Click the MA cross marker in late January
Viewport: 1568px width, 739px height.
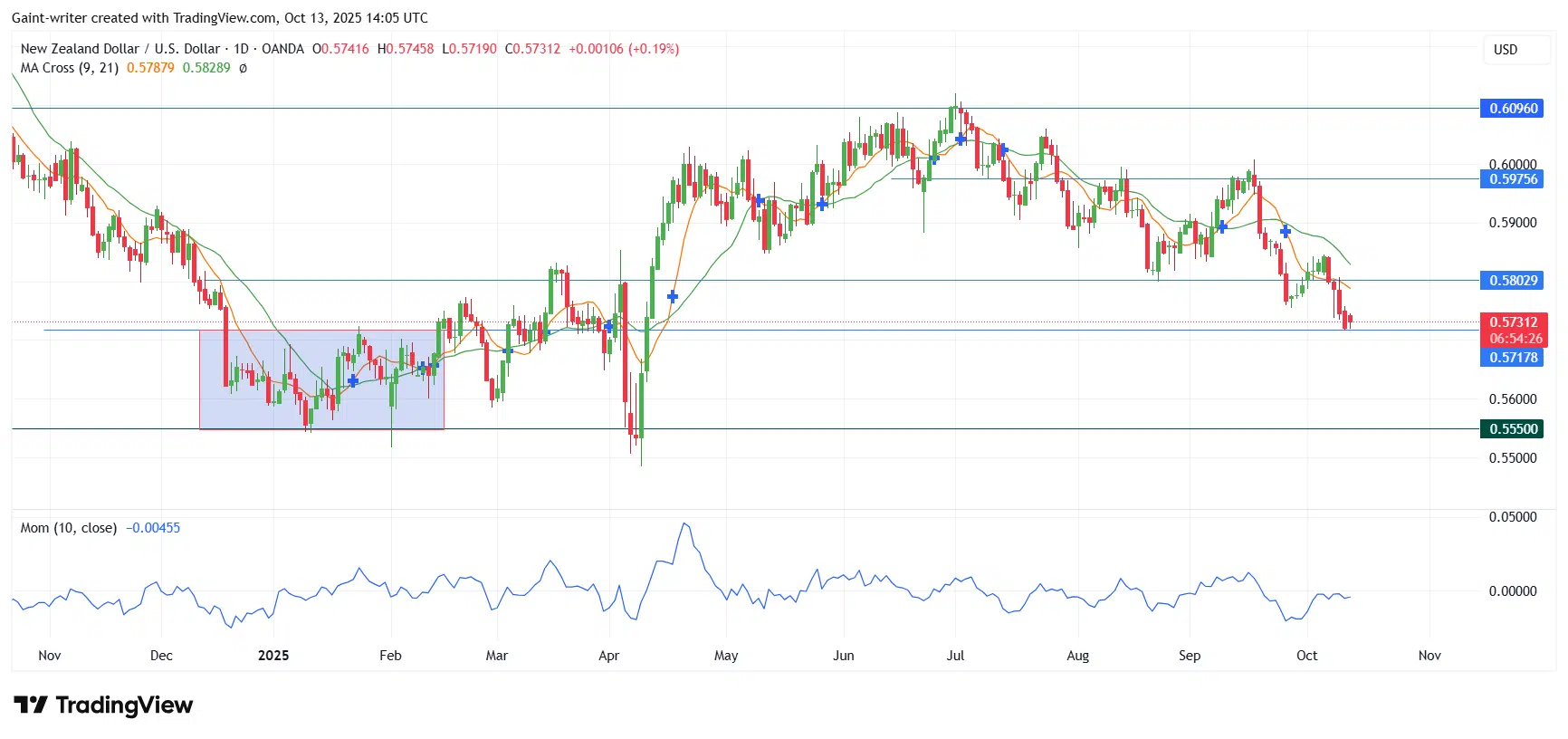coord(352,380)
